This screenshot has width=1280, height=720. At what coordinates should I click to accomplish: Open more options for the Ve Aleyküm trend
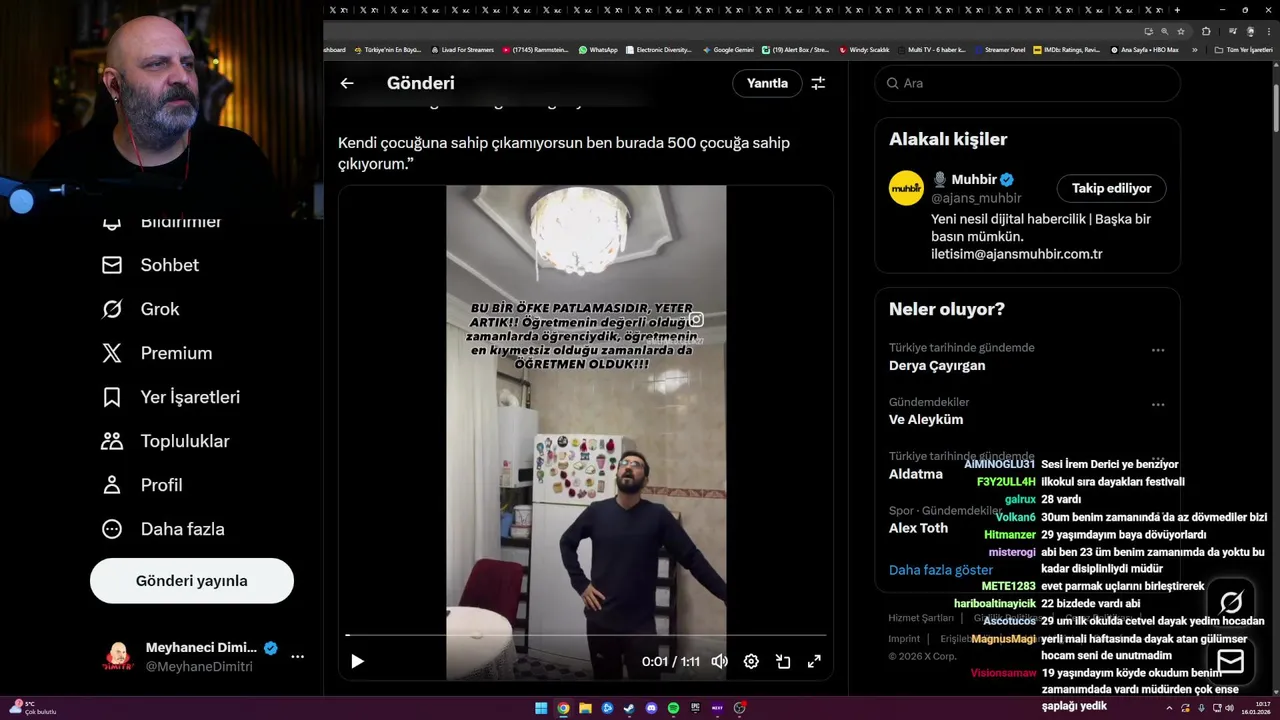click(1158, 405)
